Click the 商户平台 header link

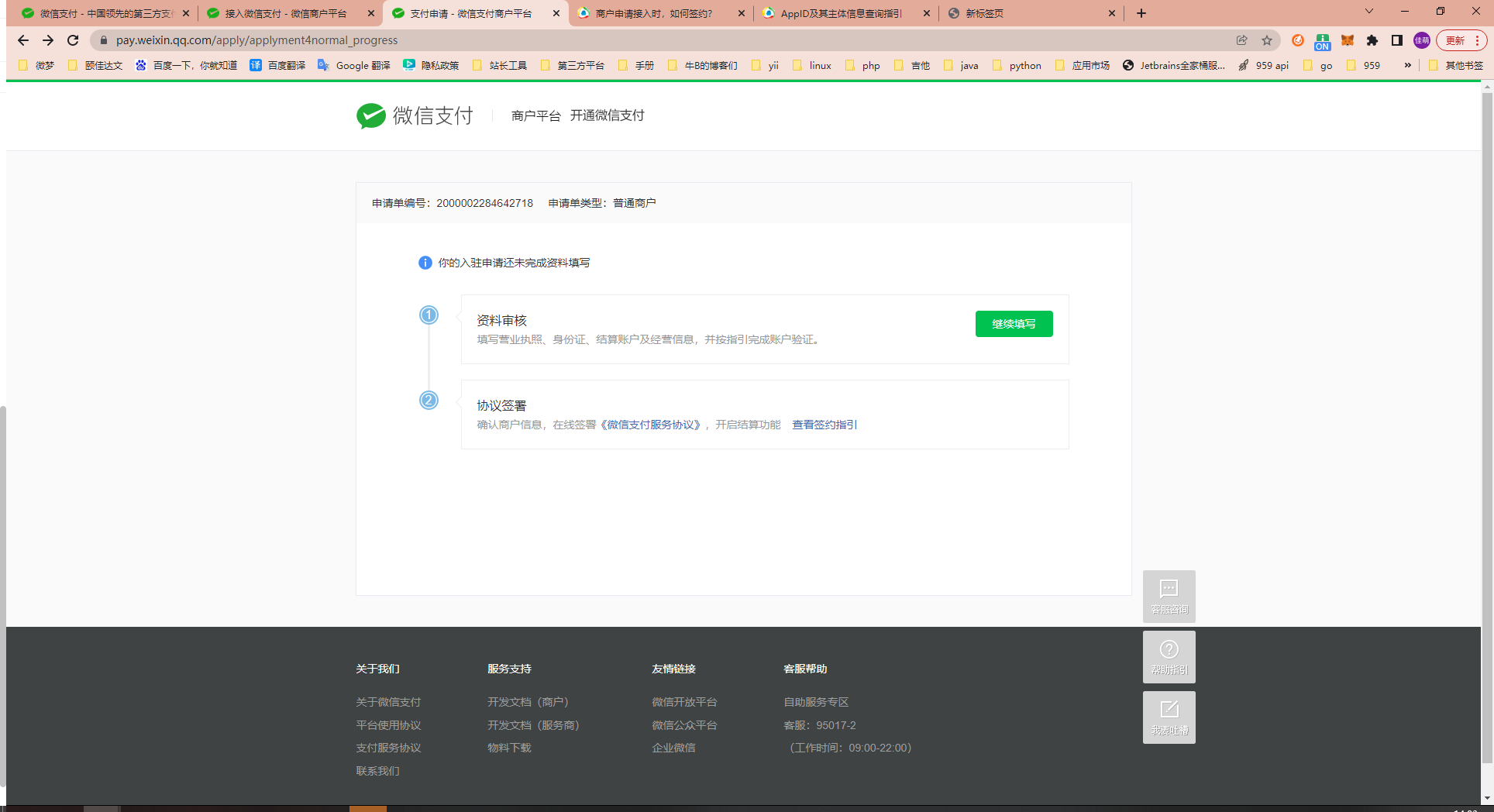point(536,115)
